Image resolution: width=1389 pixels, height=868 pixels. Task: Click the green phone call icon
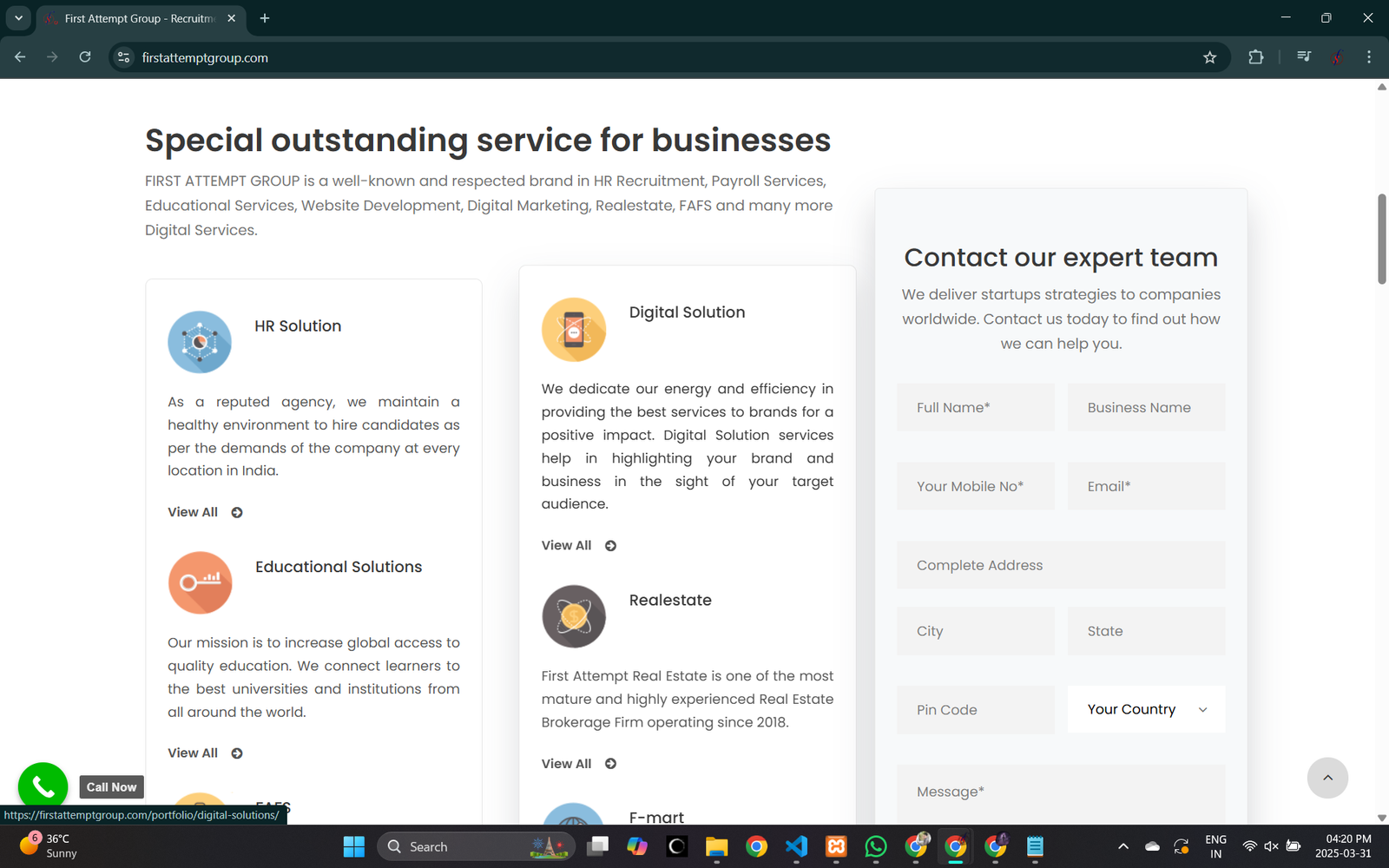43,786
